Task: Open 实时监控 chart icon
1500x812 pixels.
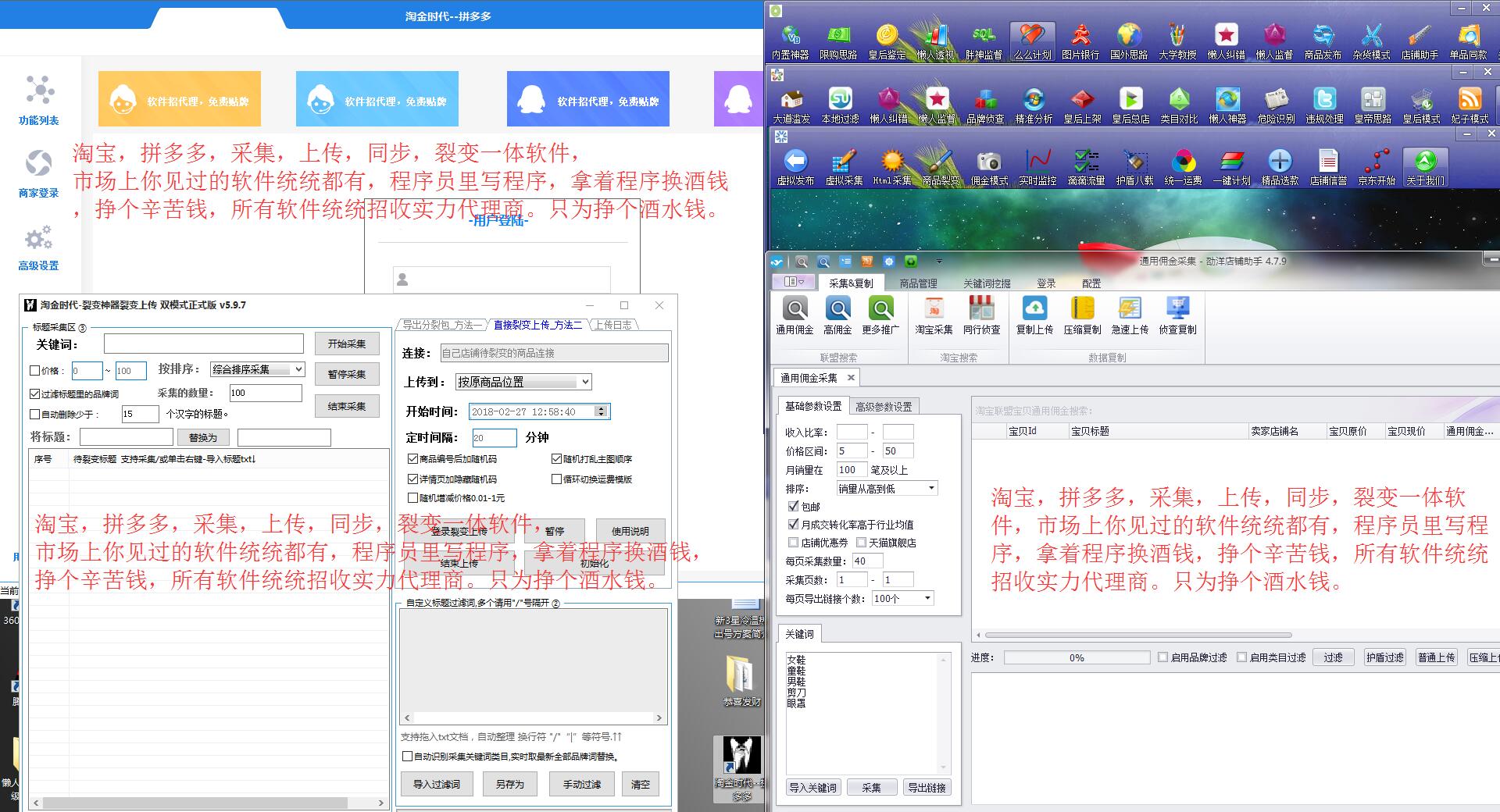Action: point(1037,167)
